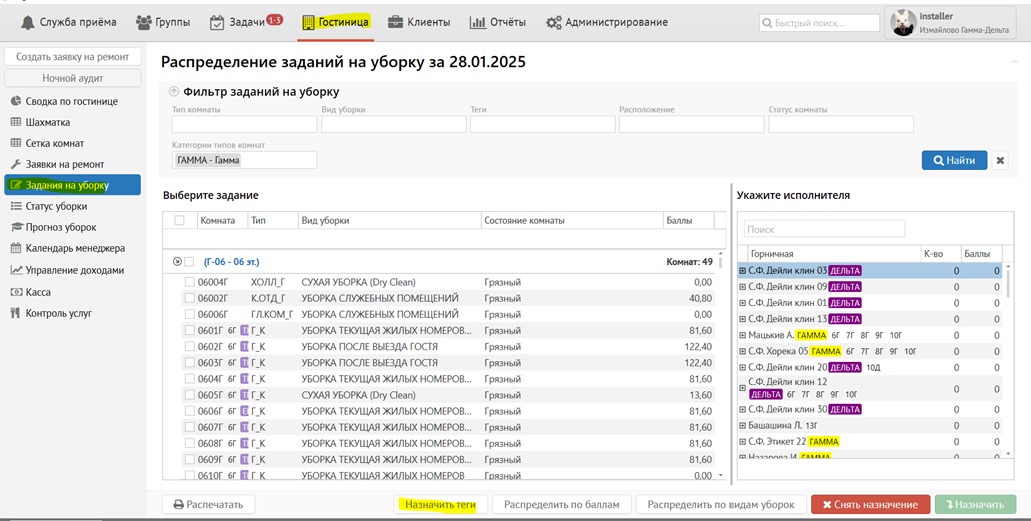Open Управление доходами chart icon
The width and height of the screenshot is (1031, 521).
tap(16, 270)
